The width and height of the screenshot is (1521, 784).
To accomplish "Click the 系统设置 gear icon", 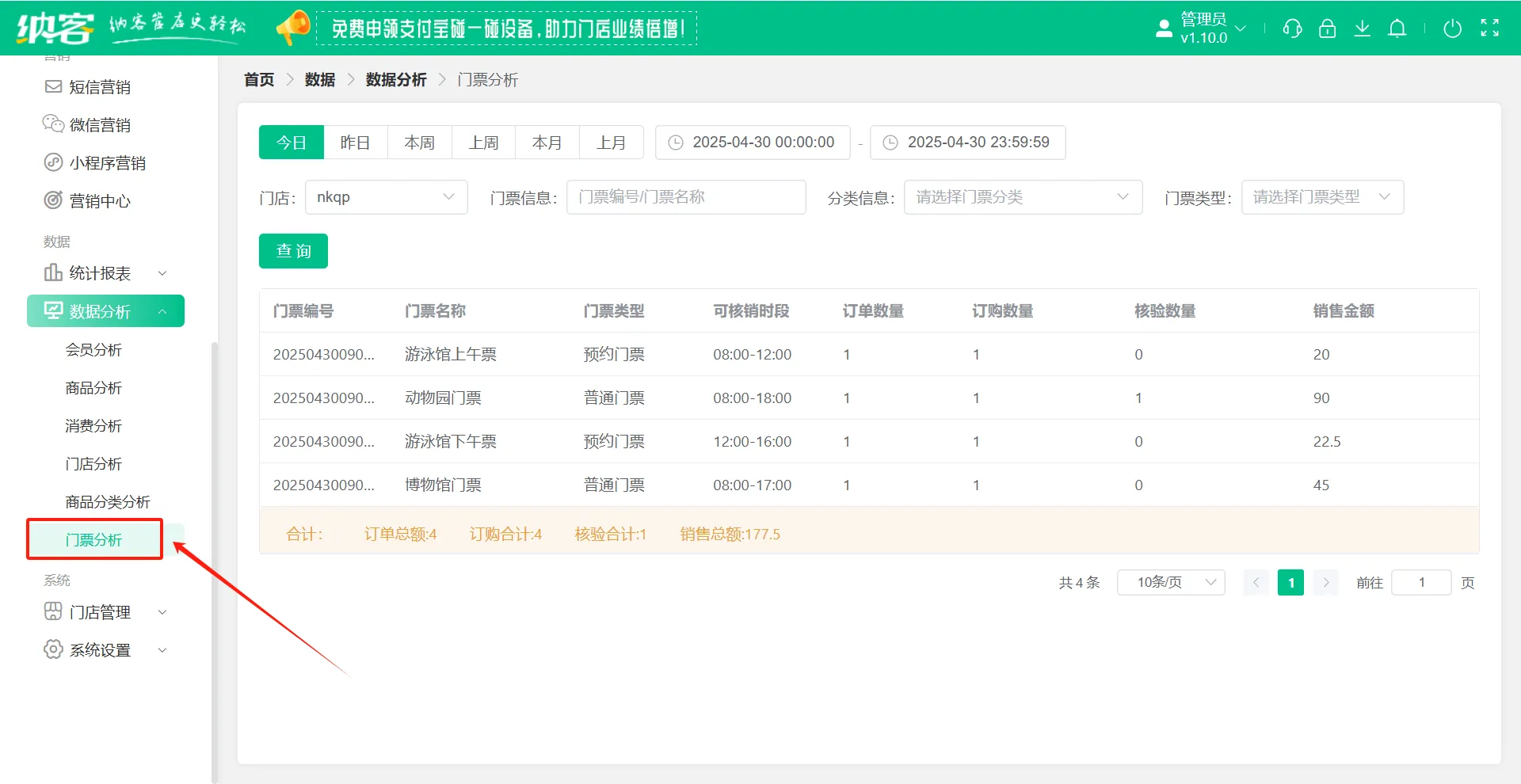I will point(53,649).
